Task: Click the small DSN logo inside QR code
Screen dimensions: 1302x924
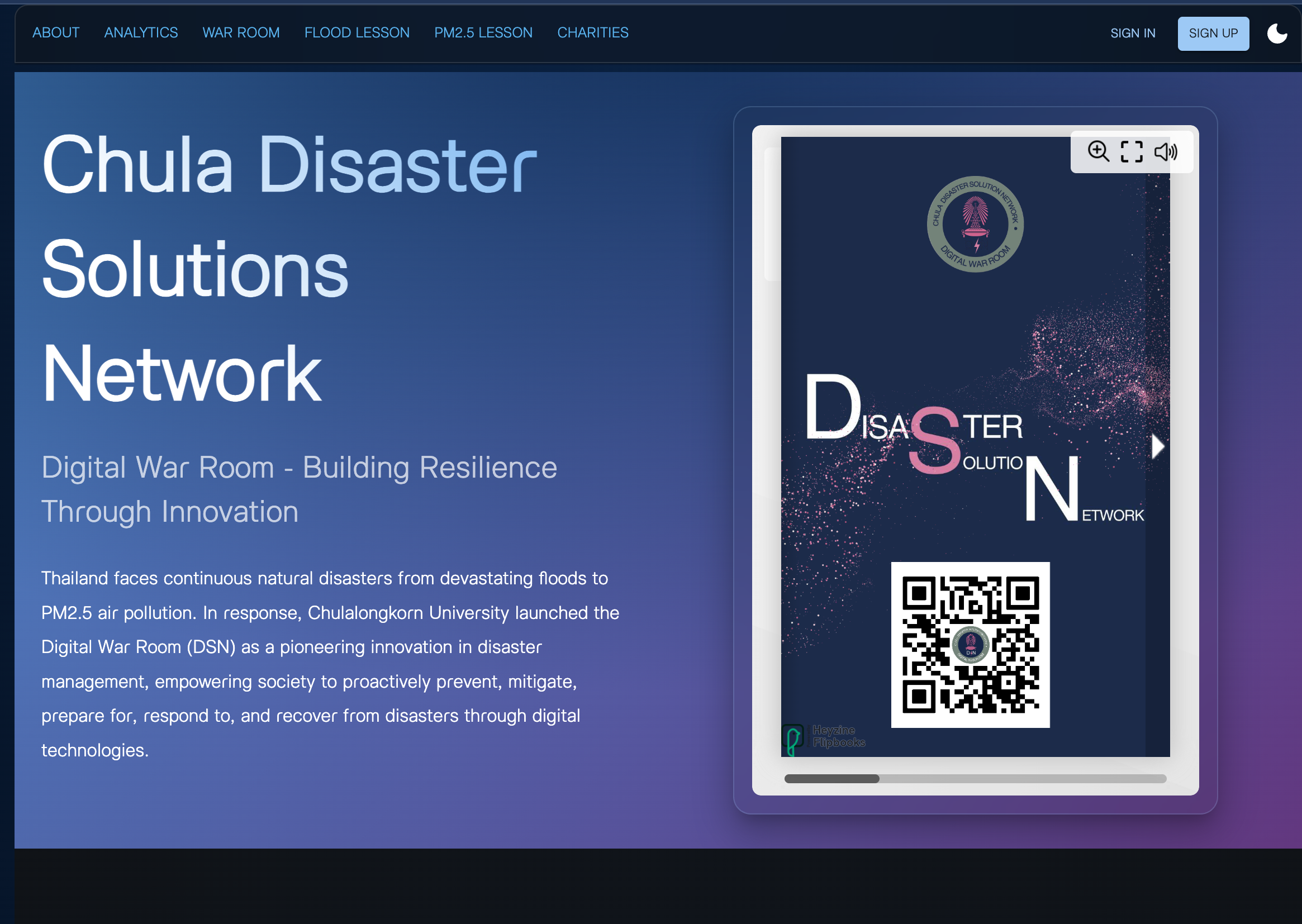Action: tap(970, 645)
